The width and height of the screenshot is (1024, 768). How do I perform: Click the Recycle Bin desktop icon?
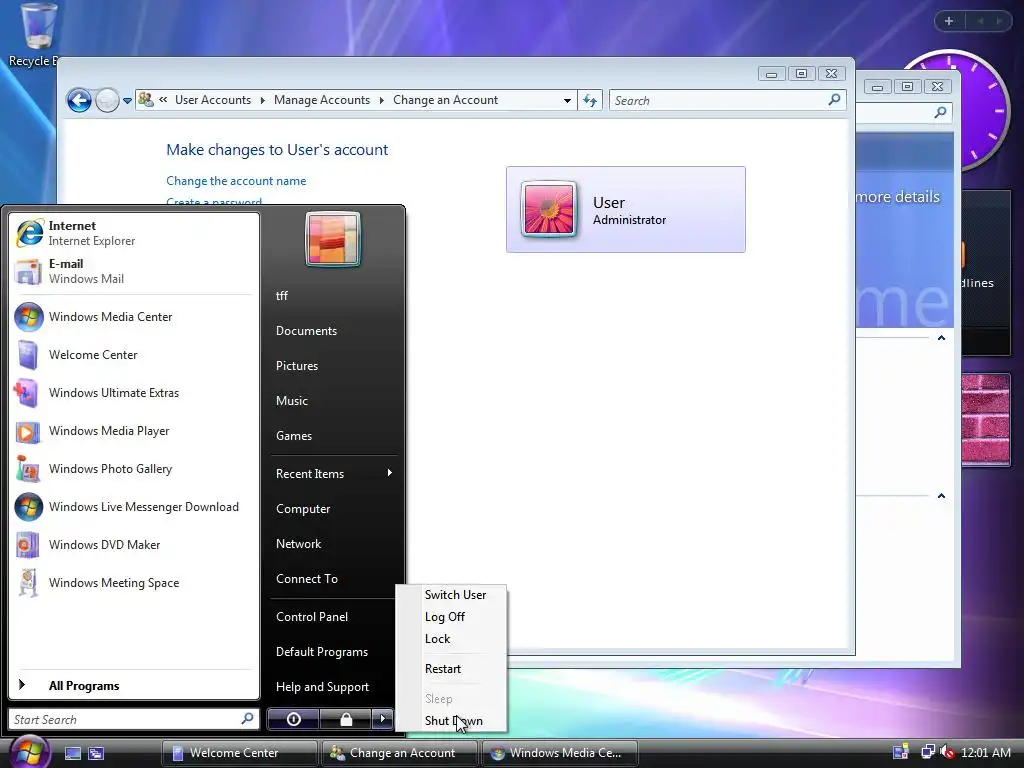36,34
